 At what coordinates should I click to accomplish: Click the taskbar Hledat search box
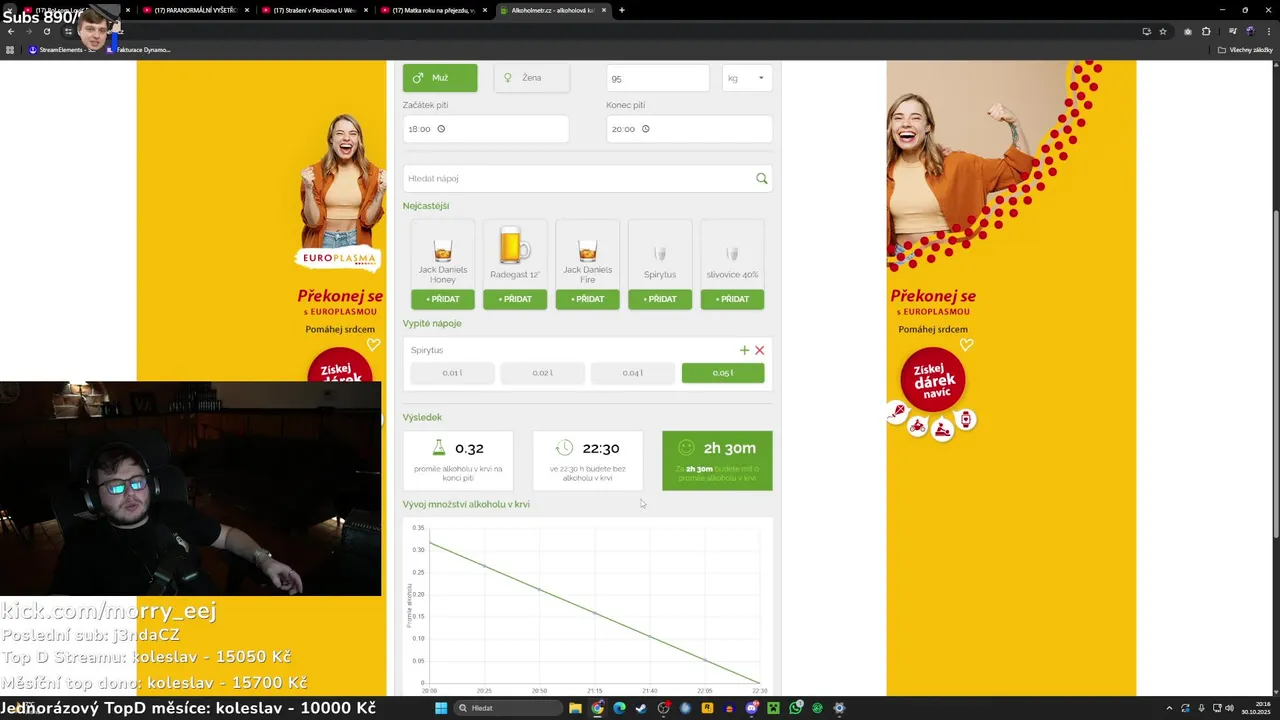(508, 708)
